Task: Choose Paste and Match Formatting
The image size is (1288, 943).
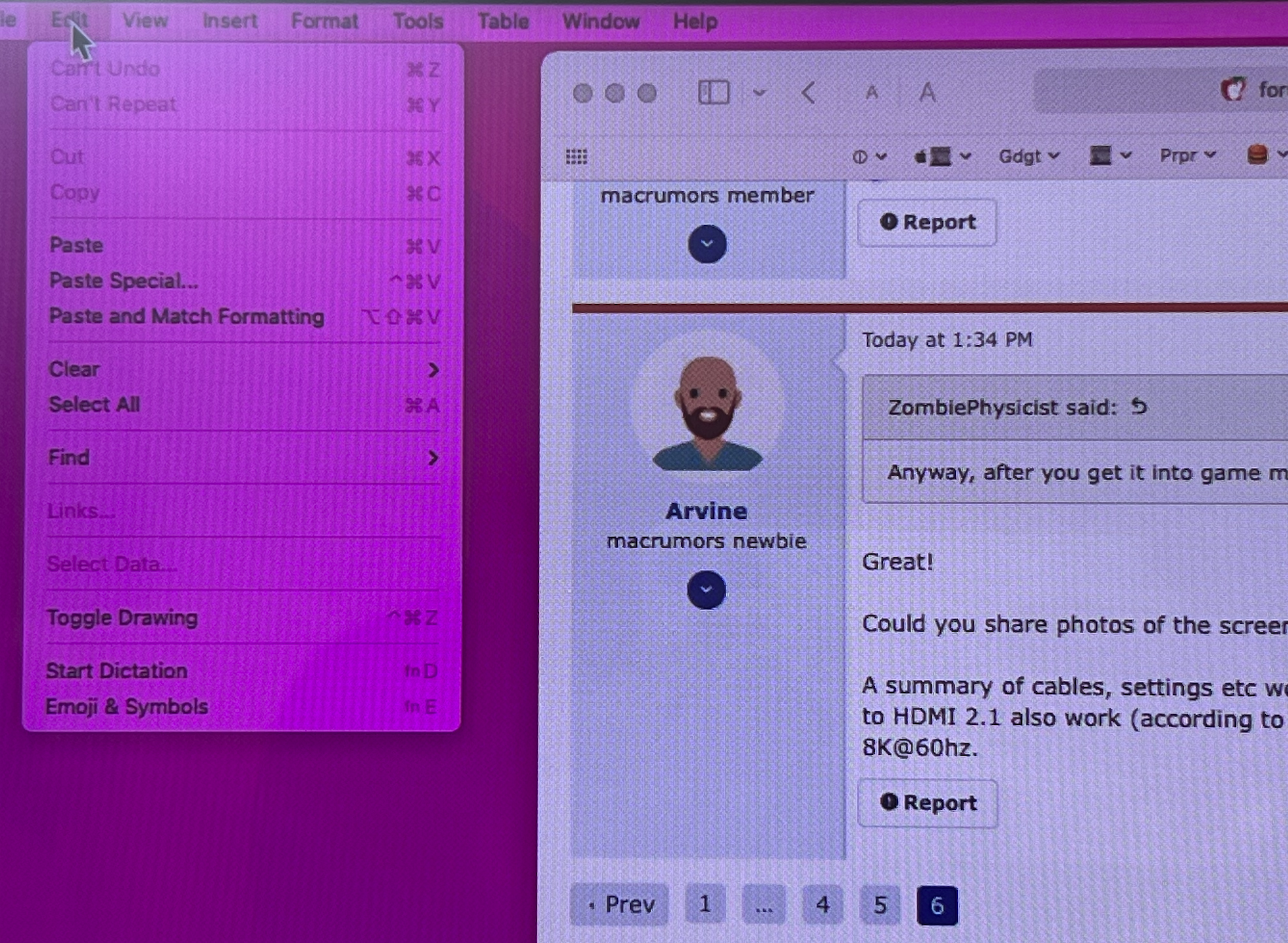Action: (x=187, y=317)
